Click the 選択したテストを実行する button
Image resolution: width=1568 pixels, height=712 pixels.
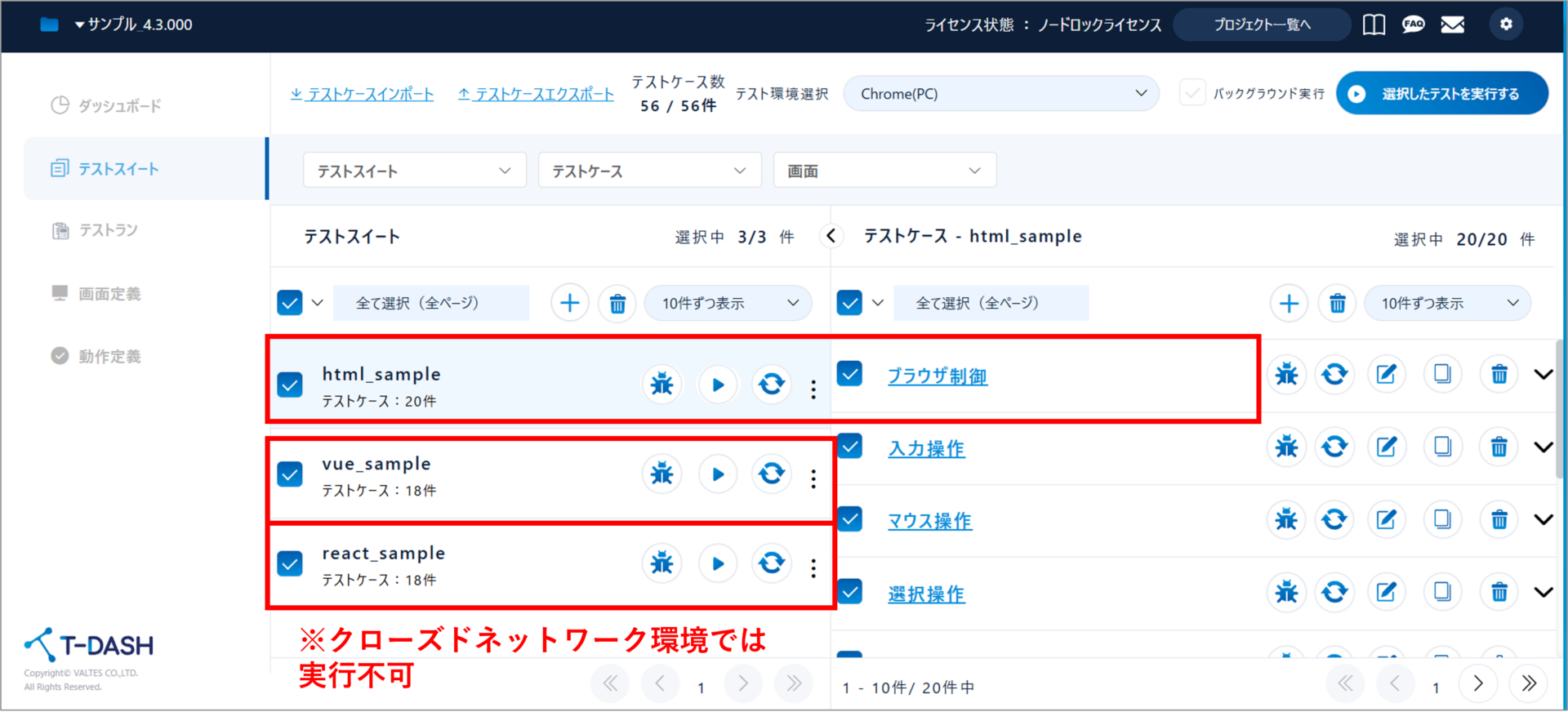pyautogui.click(x=1441, y=94)
